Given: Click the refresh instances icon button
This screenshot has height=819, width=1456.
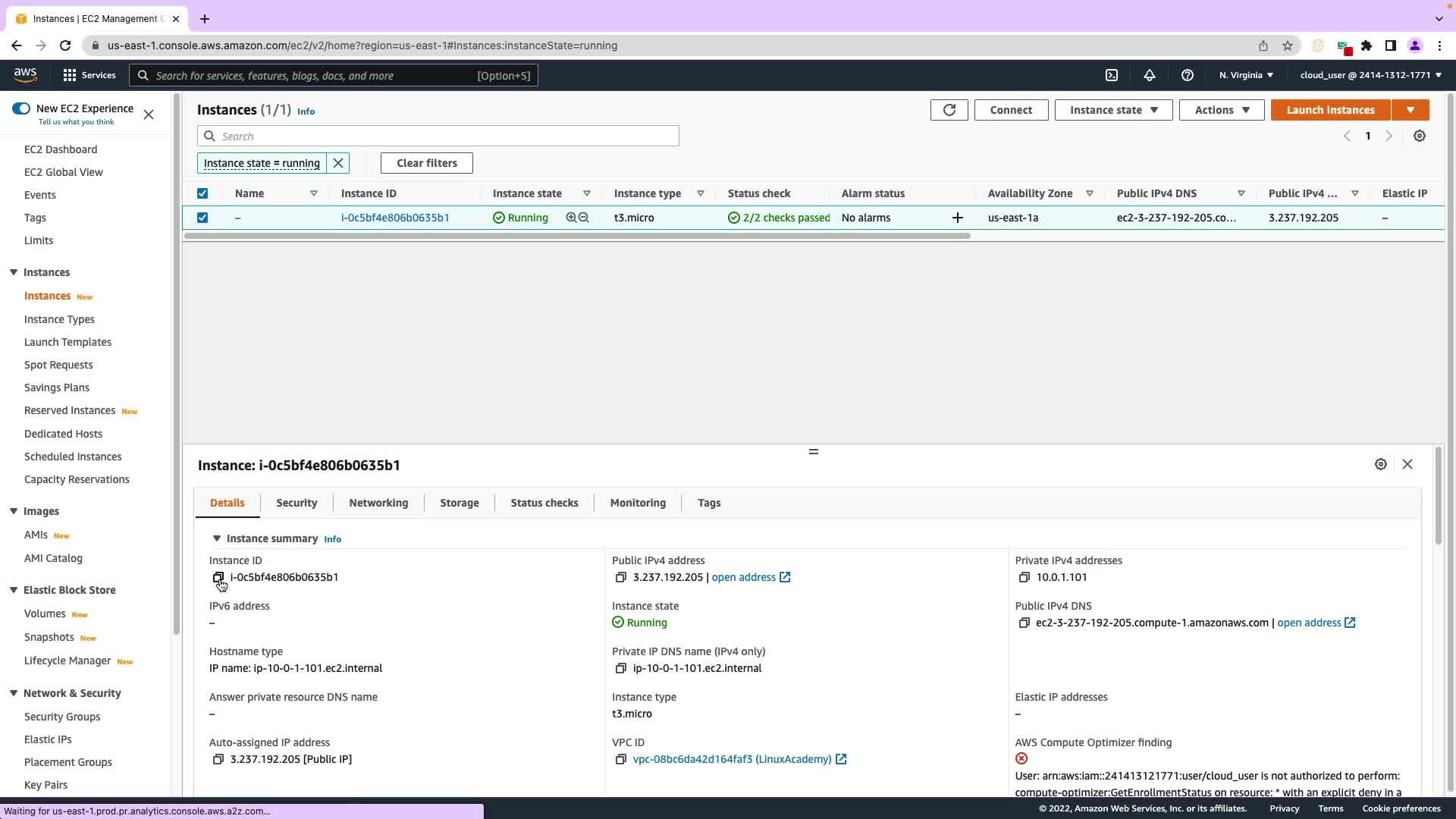Looking at the screenshot, I should (949, 110).
